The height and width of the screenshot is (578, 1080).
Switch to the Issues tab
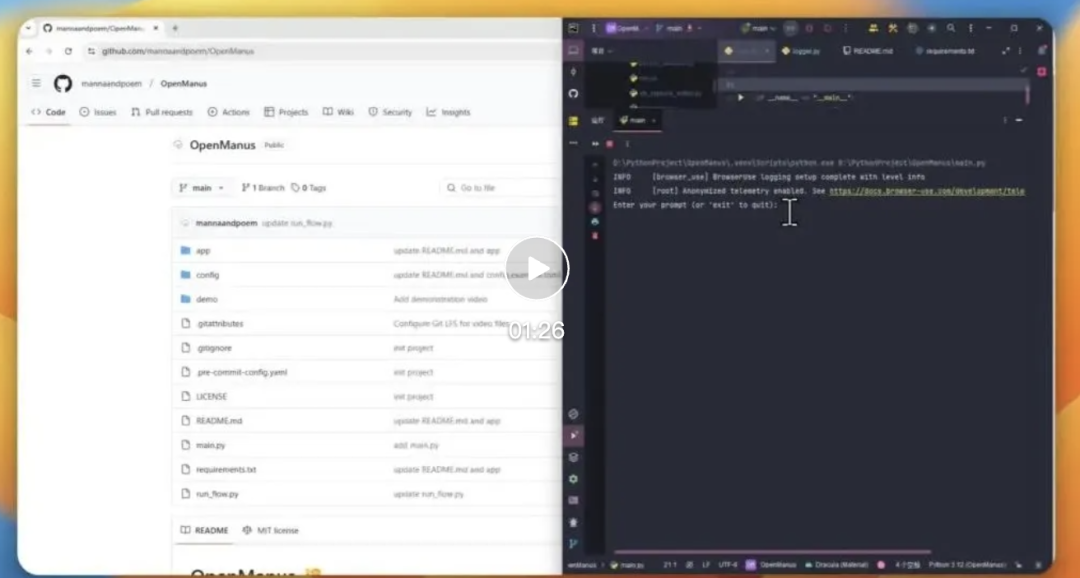(98, 112)
